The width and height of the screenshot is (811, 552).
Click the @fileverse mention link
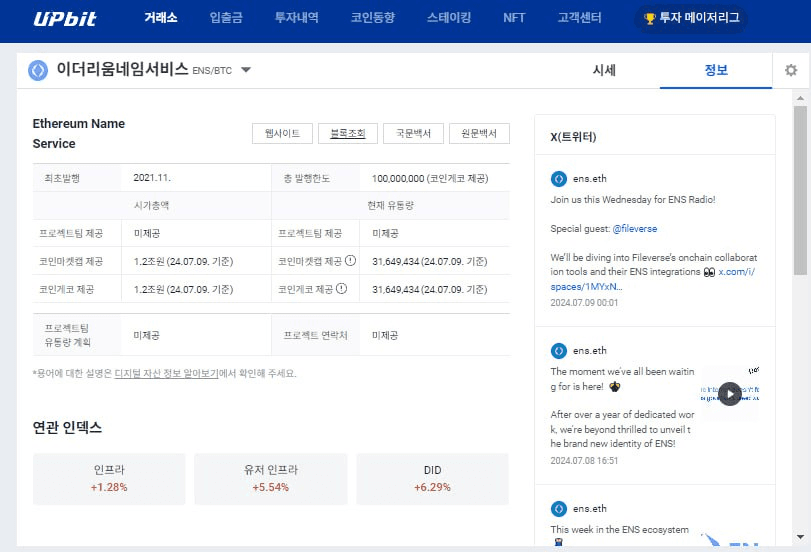coord(634,229)
